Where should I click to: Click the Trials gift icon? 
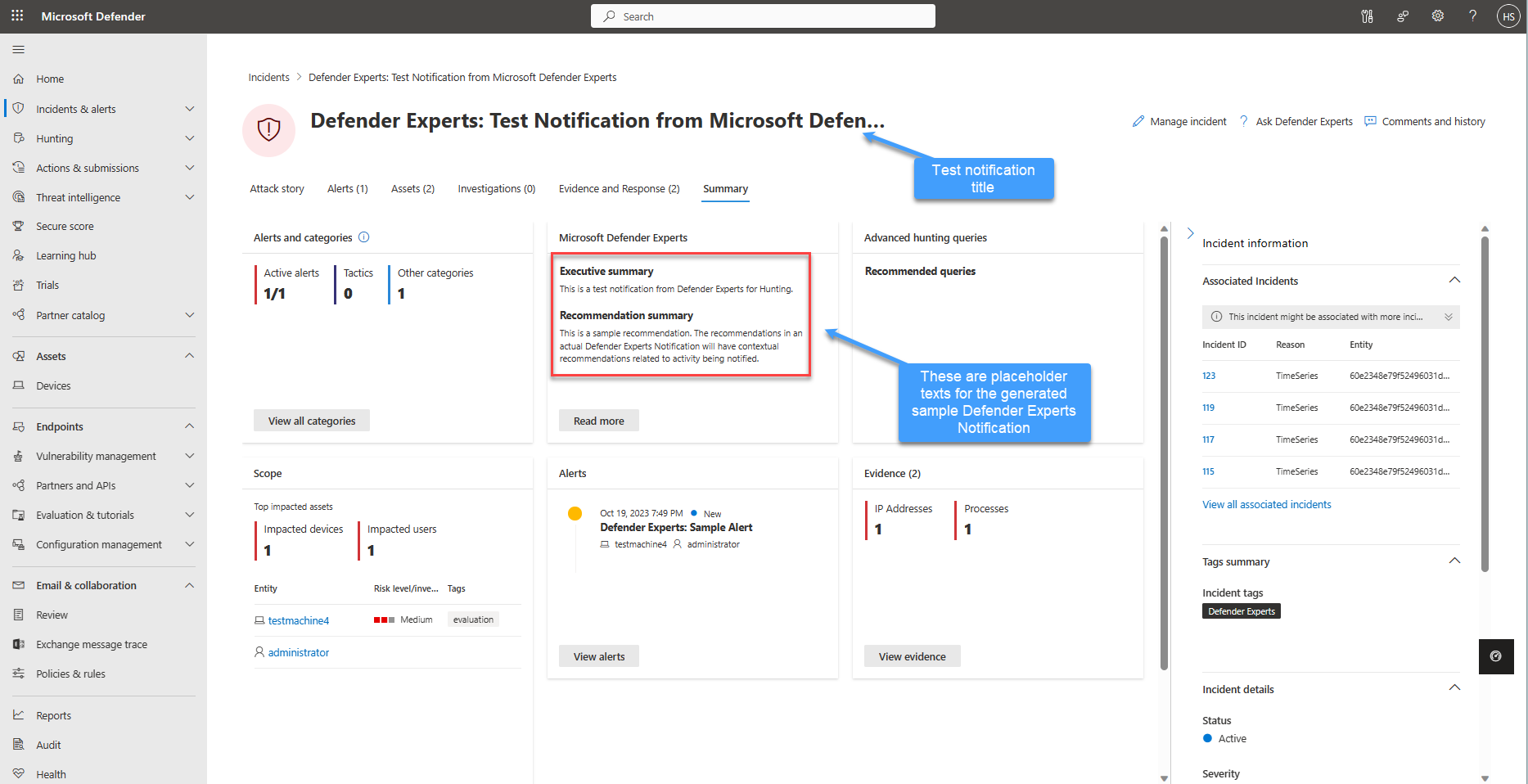pos(18,285)
